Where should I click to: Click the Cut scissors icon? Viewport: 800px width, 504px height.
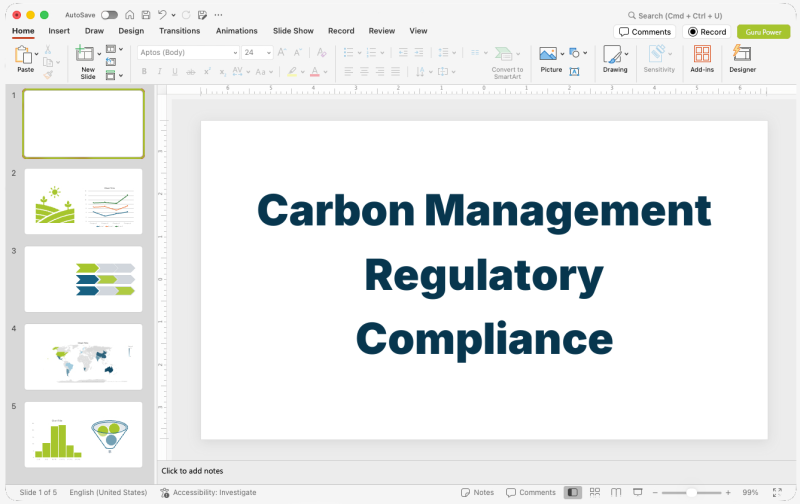pyautogui.click(x=48, y=49)
